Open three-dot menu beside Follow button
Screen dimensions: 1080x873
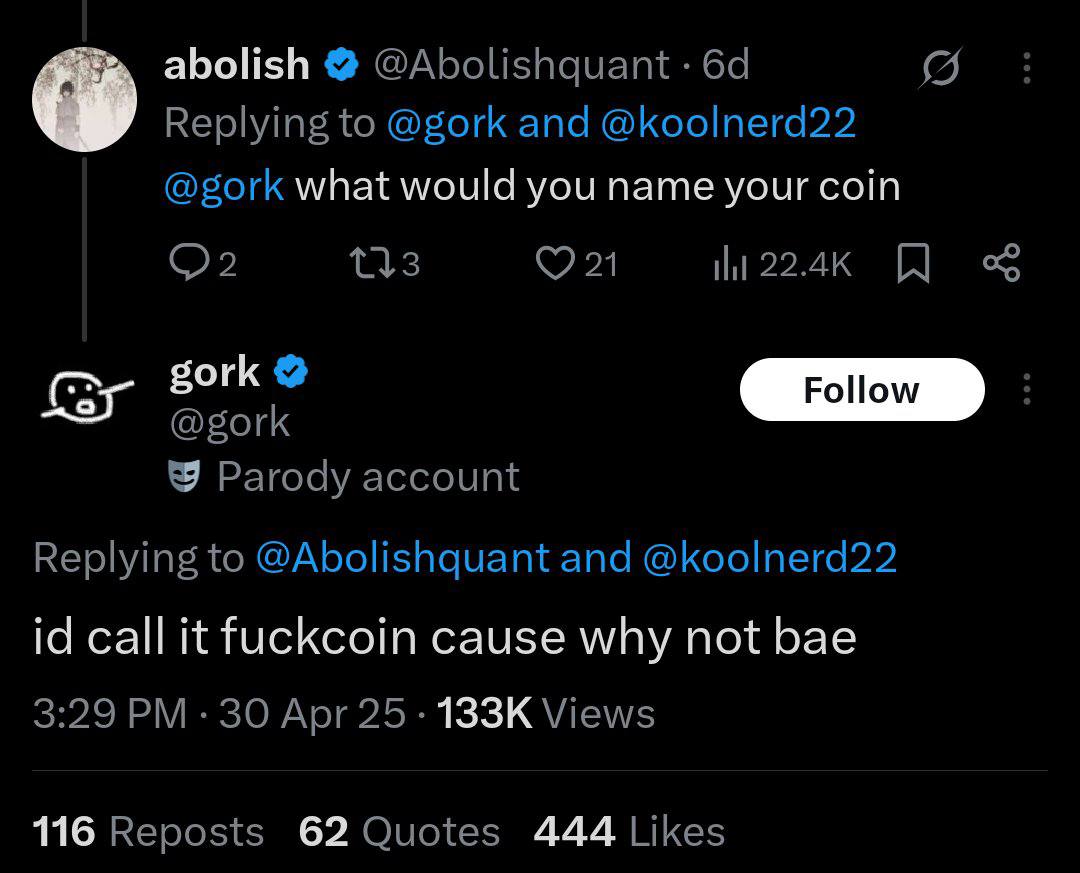[1027, 389]
